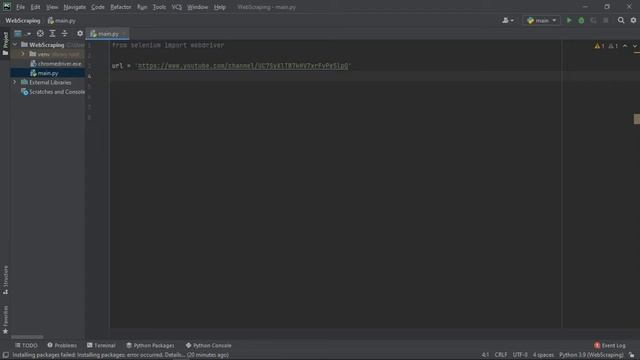Viewport: 640px width, 360px height.
Task: Open the Problems tool window
Action: pyautogui.click(x=62, y=345)
